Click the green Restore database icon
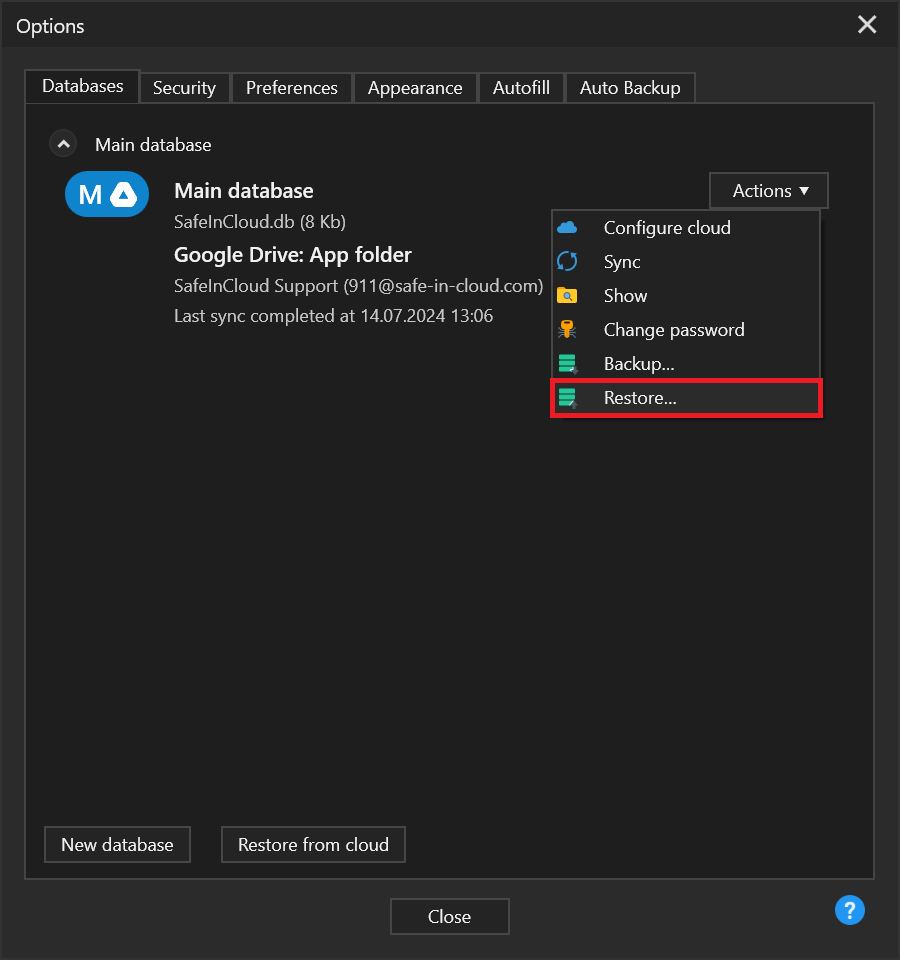Viewport: 900px width, 960px height. 568,398
